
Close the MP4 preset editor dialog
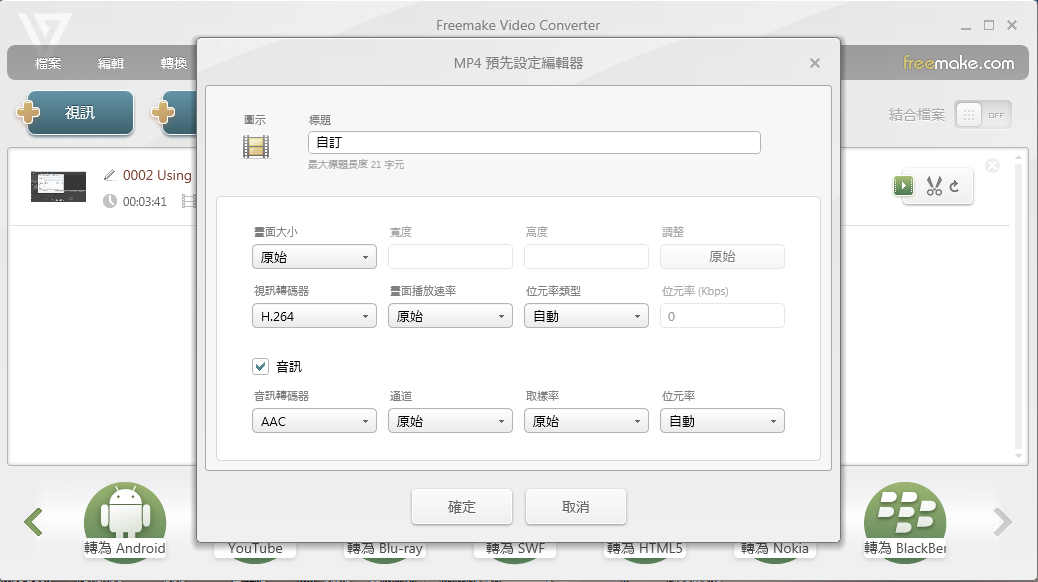[815, 63]
